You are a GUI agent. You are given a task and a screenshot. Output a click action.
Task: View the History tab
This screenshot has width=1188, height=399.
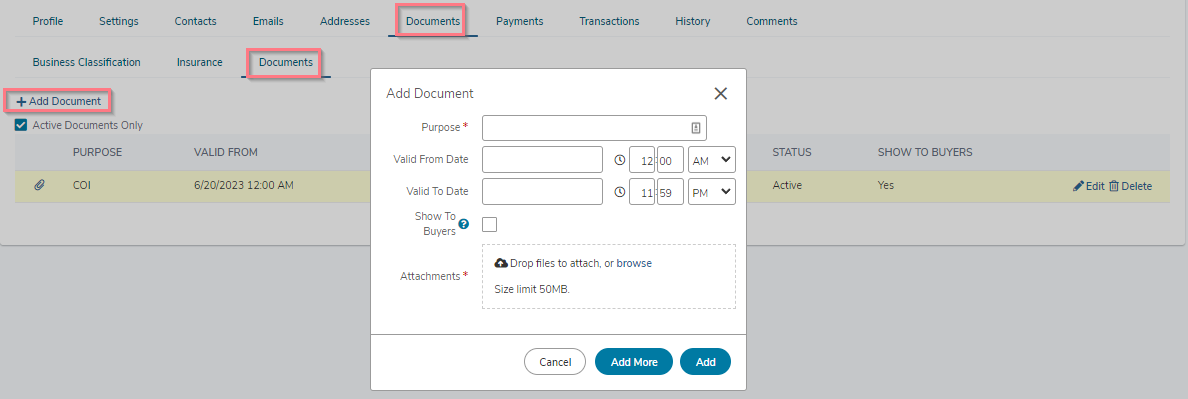692,21
